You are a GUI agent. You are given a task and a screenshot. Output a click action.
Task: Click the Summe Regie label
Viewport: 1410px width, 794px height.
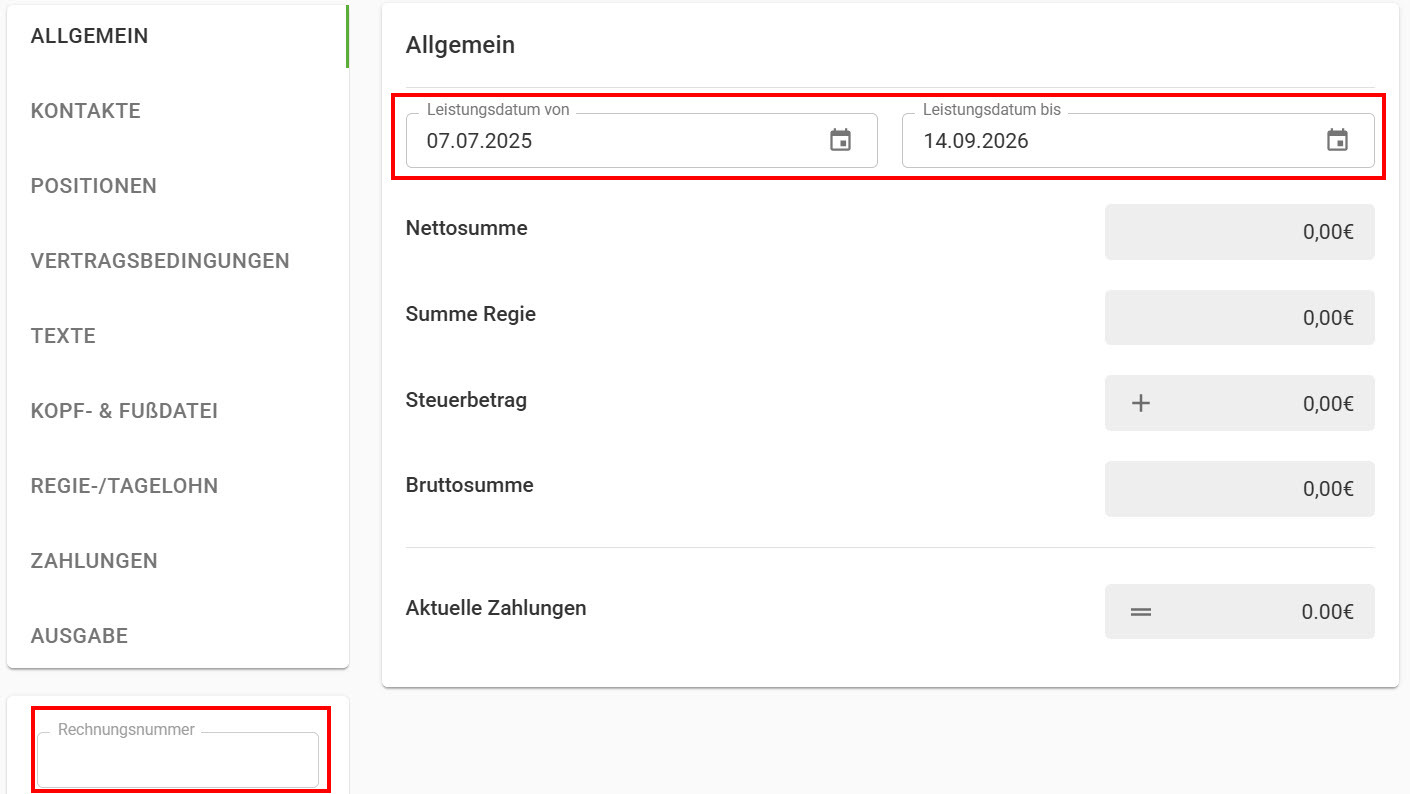coord(470,314)
